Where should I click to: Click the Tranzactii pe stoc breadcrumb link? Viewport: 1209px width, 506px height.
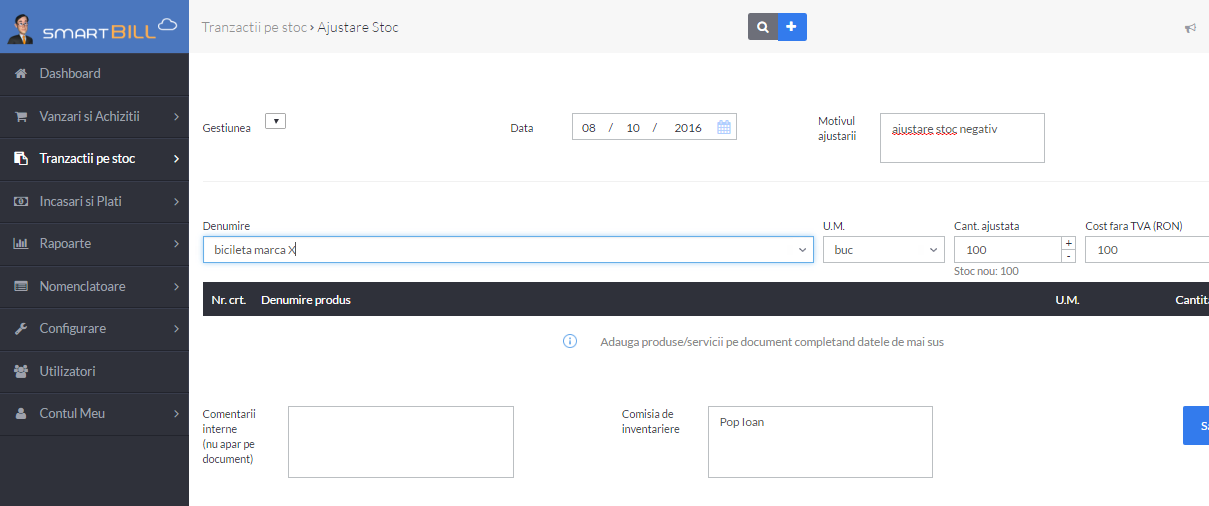tap(254, 27)
